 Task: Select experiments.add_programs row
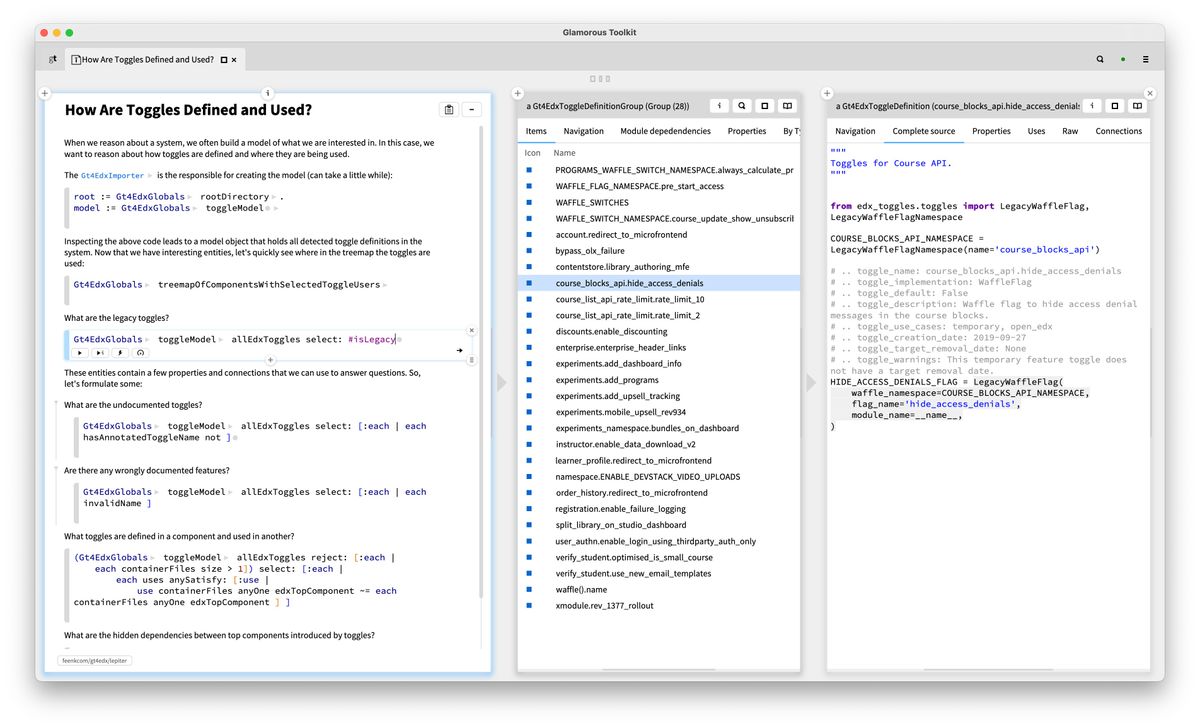coord(659,380)
